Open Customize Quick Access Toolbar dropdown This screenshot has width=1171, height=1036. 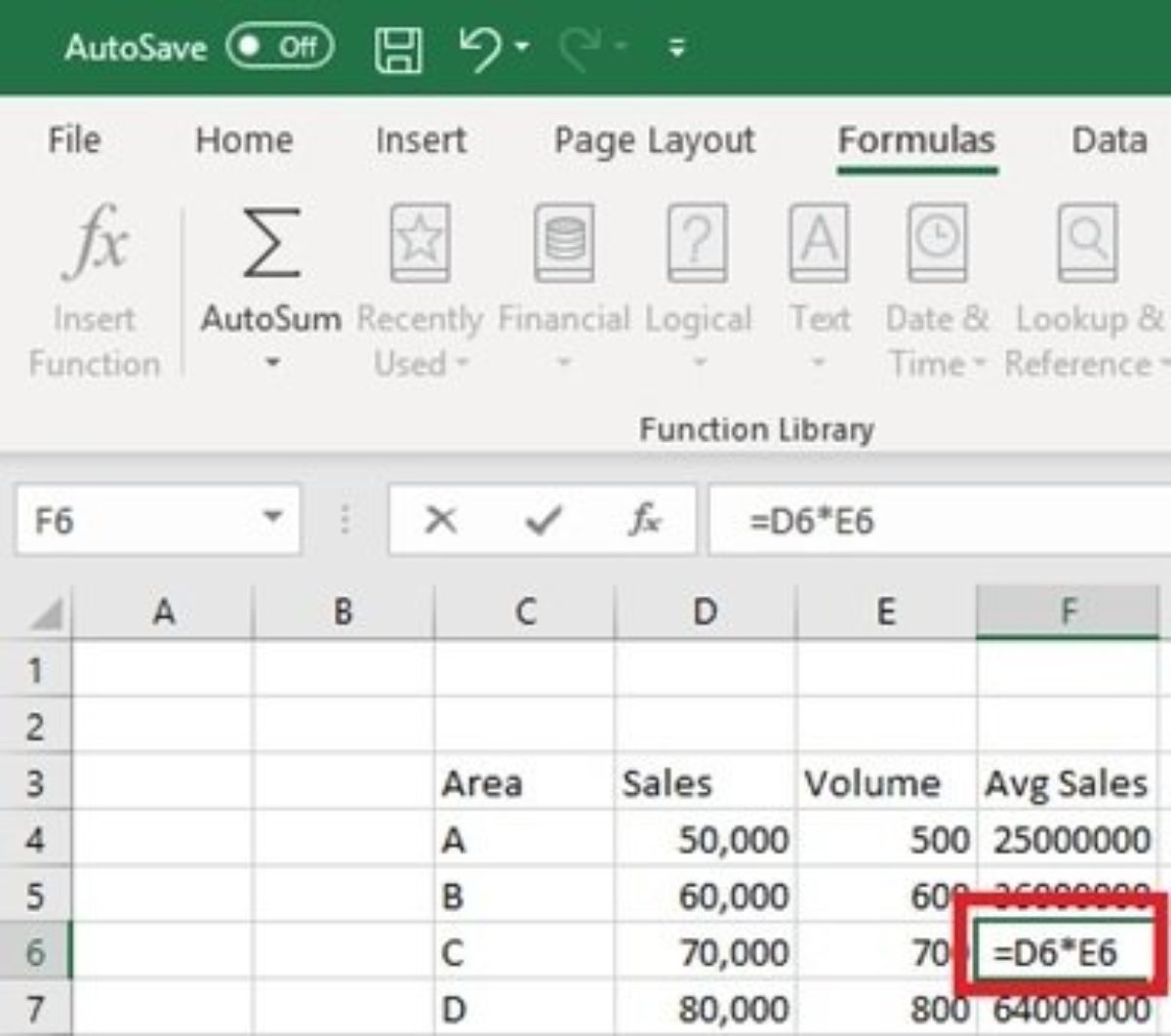point(677,47)
